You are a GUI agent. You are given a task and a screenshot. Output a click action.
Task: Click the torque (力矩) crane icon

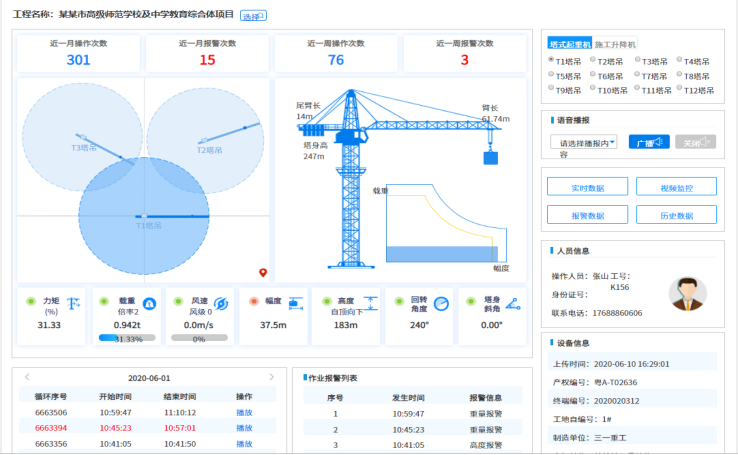73,303
